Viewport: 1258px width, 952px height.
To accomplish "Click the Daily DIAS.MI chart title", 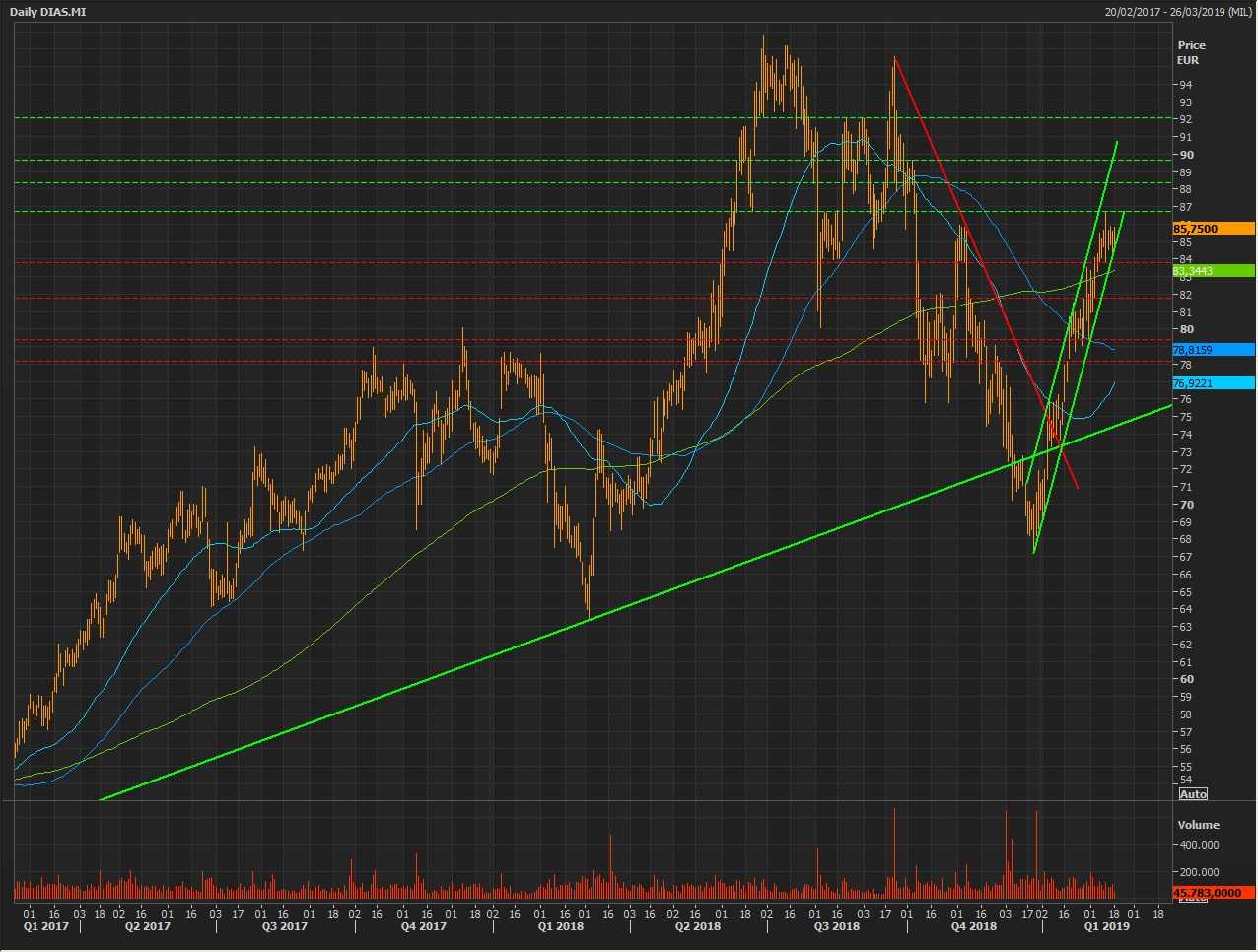I will point(55,12).
